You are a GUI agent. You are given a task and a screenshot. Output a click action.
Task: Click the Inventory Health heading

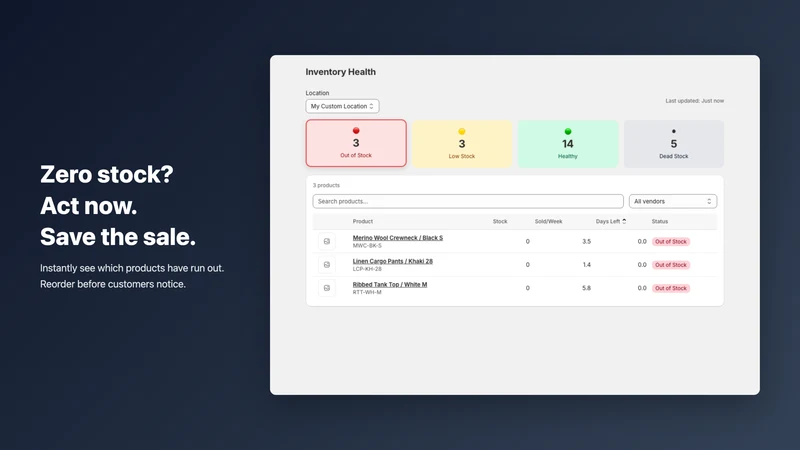[x=340, y=72]
